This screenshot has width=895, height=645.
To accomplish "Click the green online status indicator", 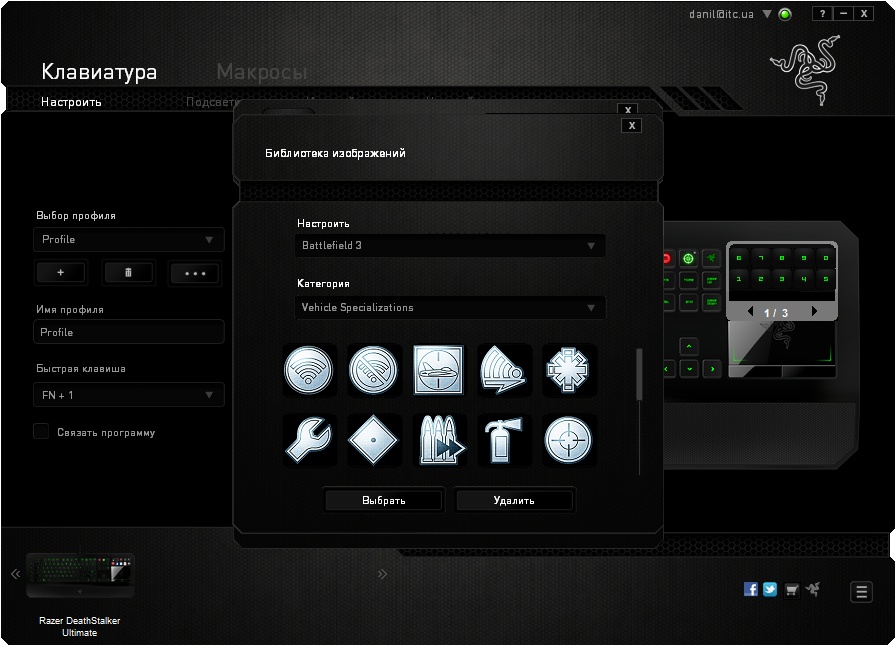I will [785, 14].
